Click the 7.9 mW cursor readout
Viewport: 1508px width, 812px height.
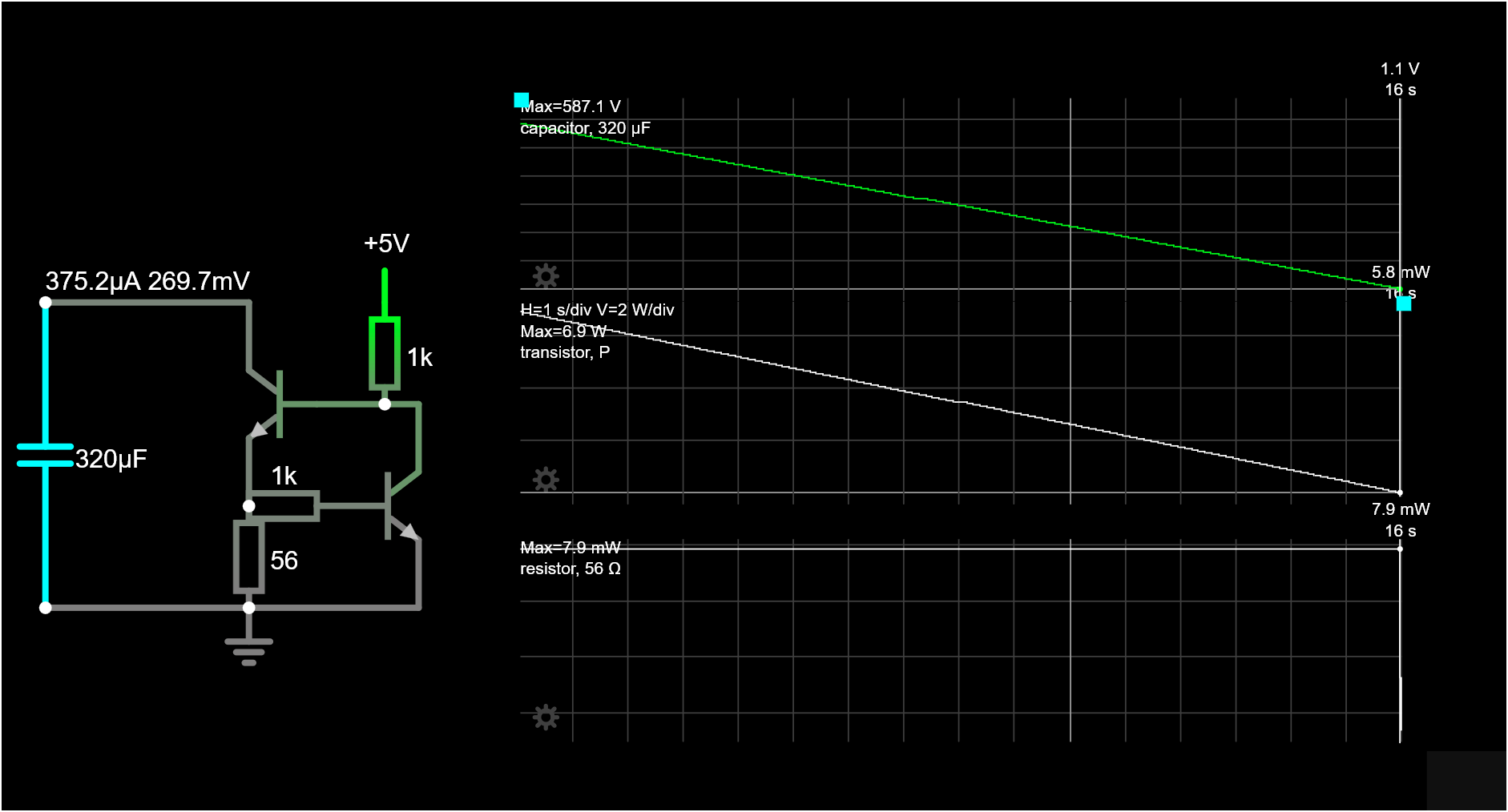click(x=1401, y=509)
